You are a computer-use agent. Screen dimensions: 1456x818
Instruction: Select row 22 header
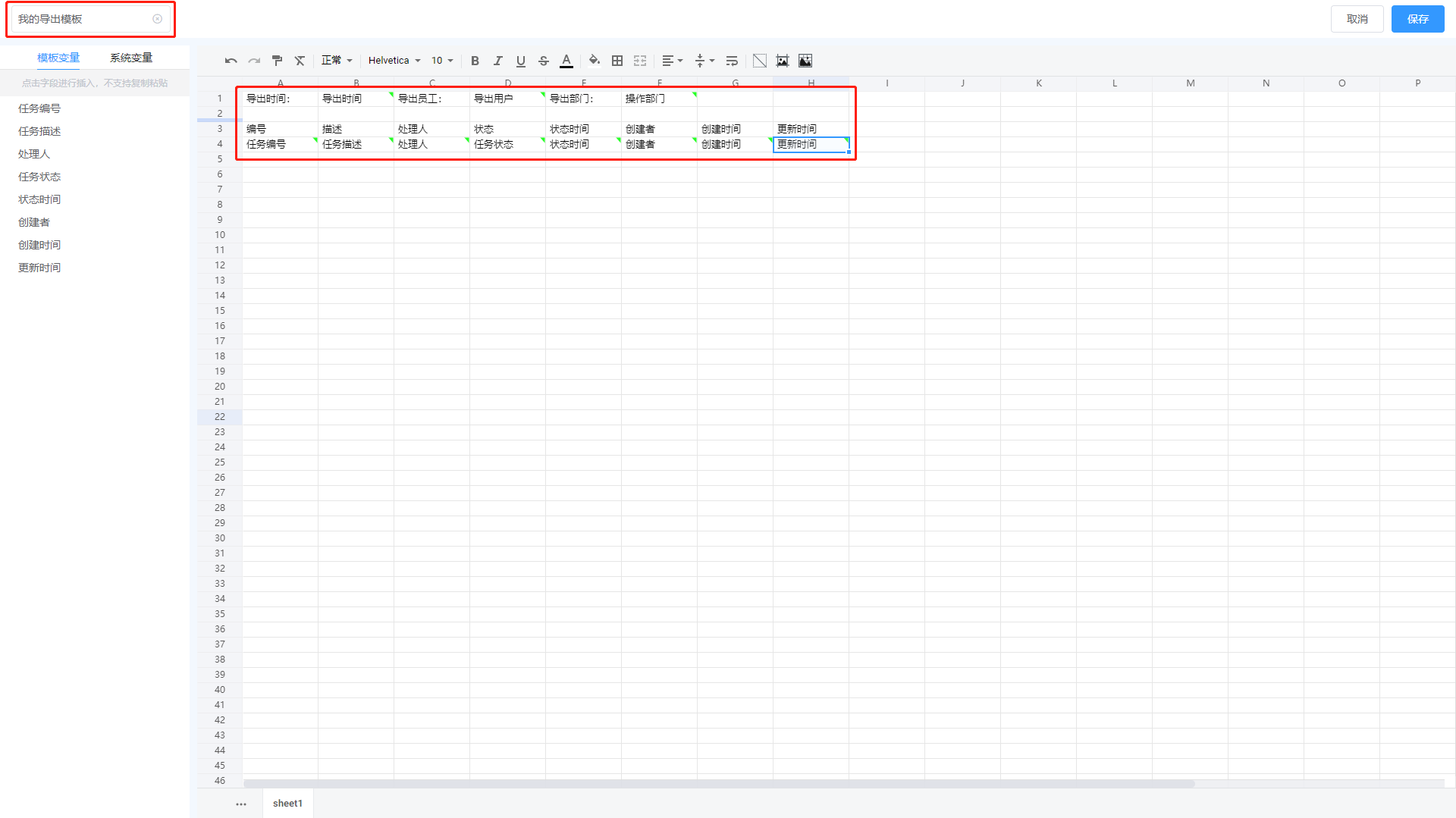click(x=220, y=417)
